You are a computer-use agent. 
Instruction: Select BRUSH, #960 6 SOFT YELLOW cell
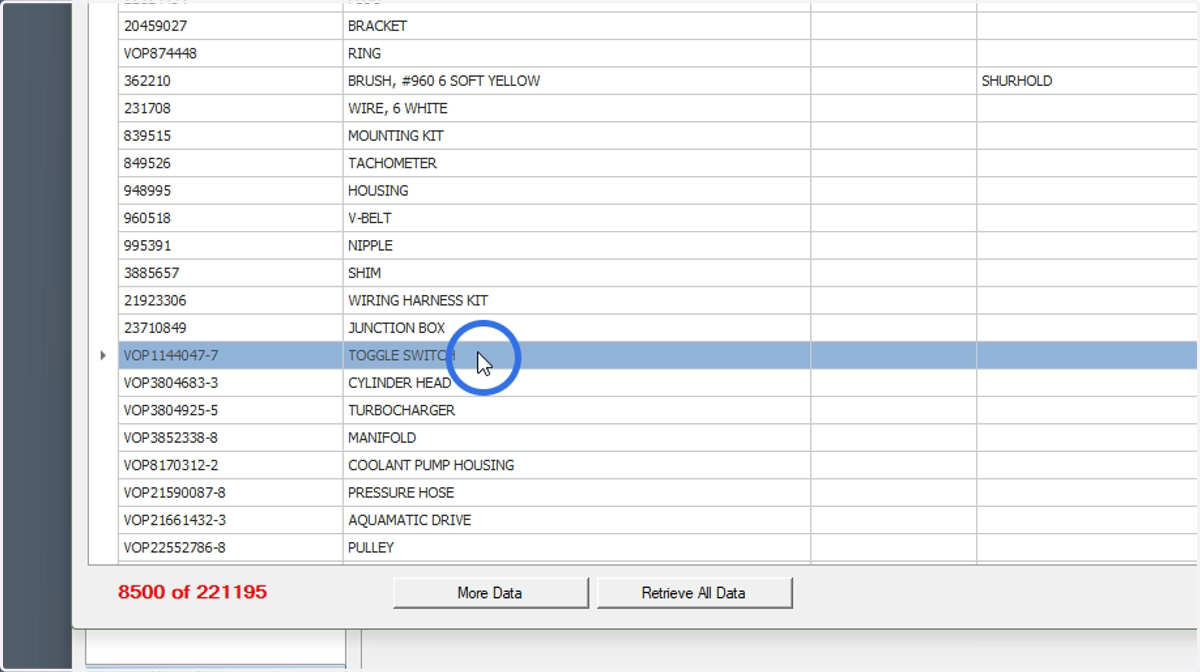point(576,81)
